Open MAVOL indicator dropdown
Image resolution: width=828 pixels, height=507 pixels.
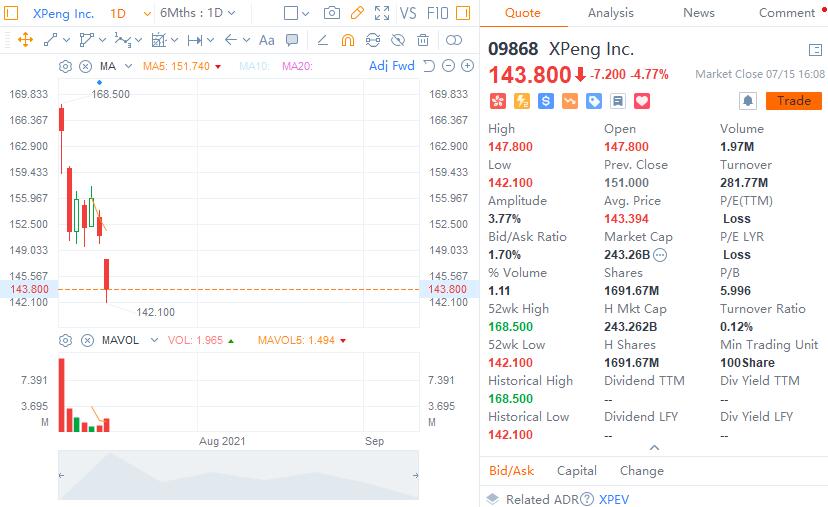coord(154,340)
